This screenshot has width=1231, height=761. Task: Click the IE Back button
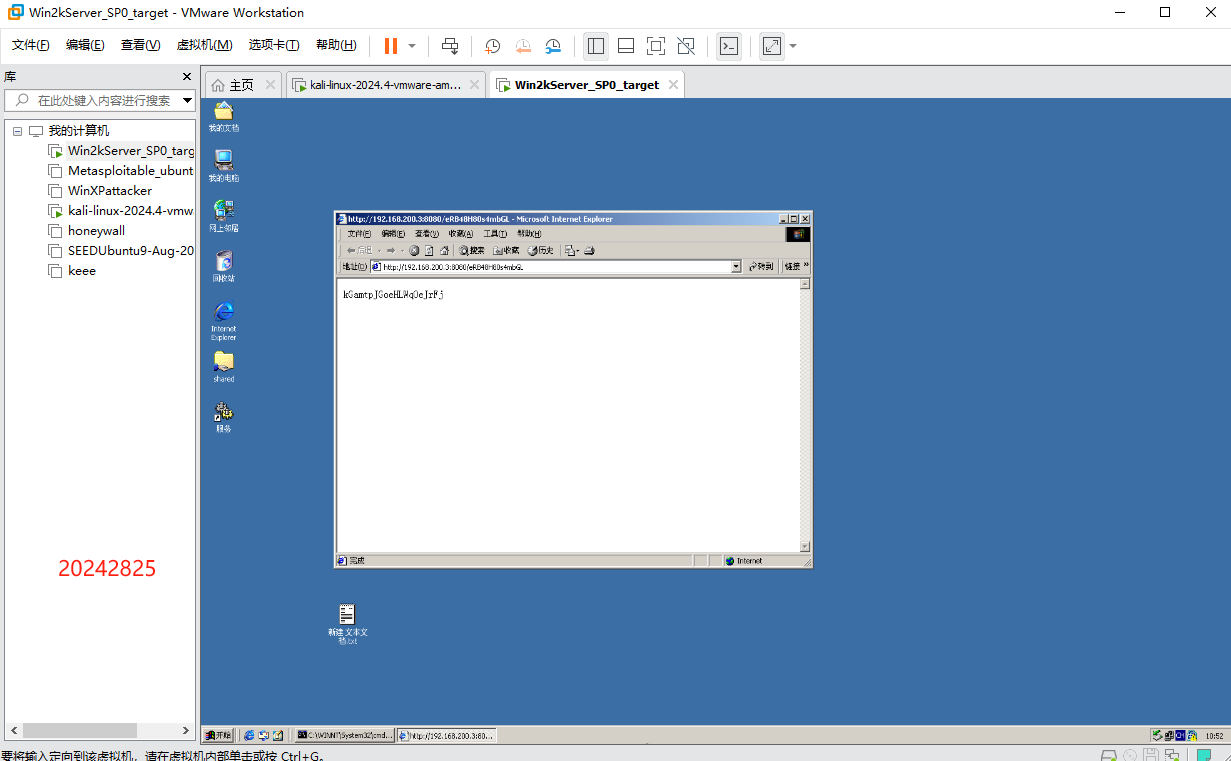point(359,250)
